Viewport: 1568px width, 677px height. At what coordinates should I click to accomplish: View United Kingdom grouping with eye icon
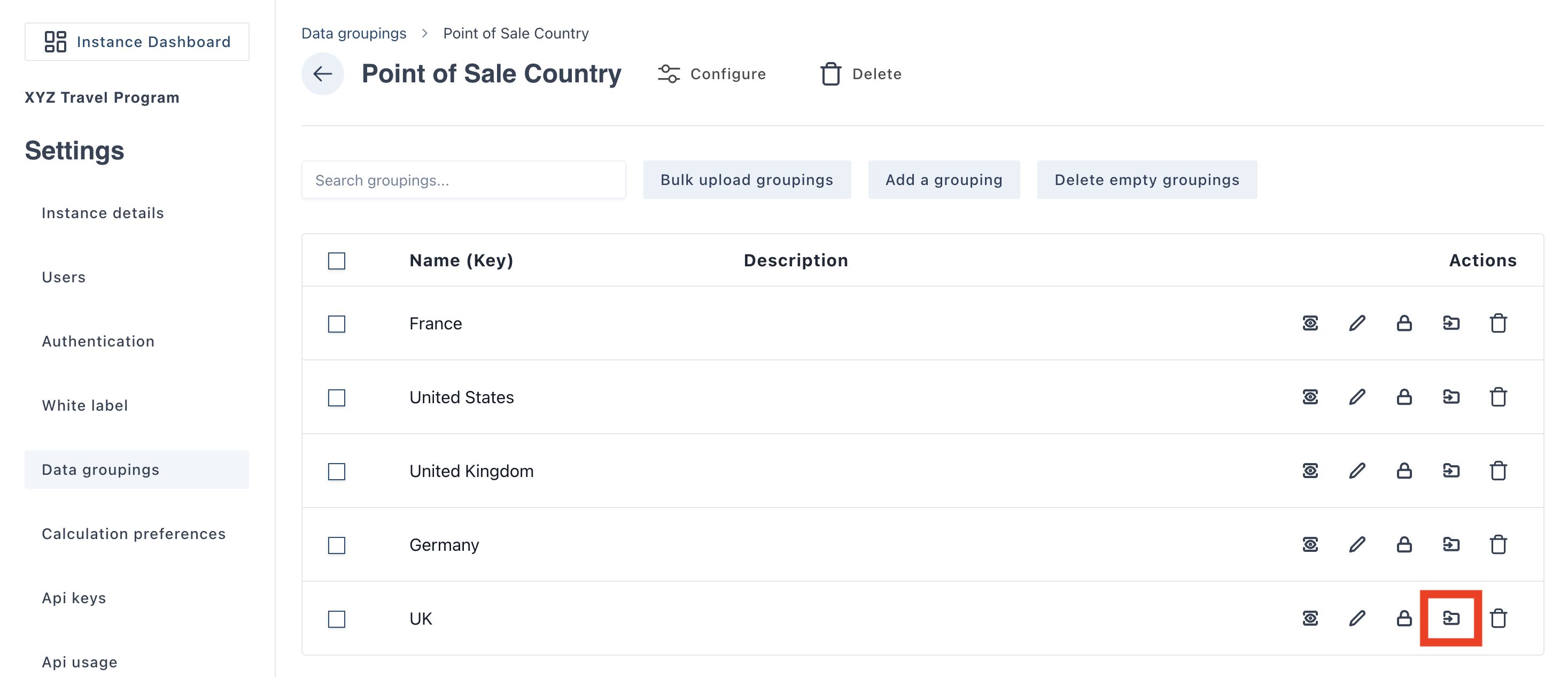click(1310, 471)
